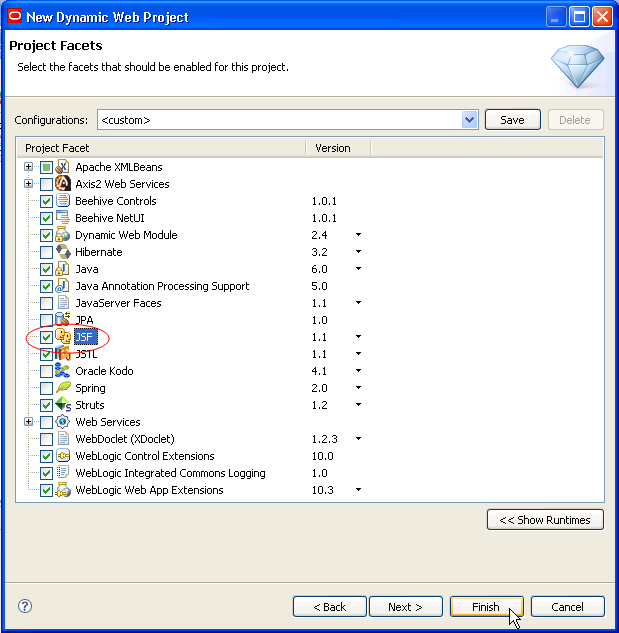Click the Web Services gear icon
Image resolution: width=619 pixels, height=633 pixels.
point(63,421)
